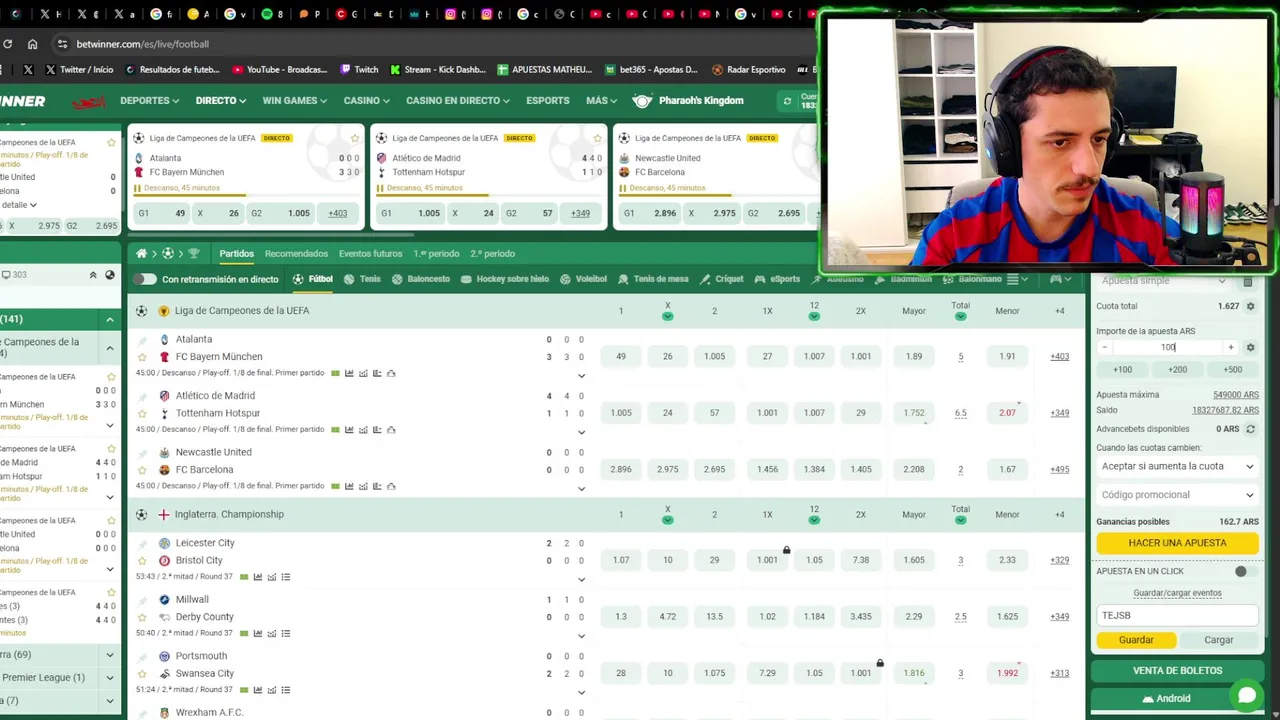Open the bet amount settings gear

coord(1250,348)
